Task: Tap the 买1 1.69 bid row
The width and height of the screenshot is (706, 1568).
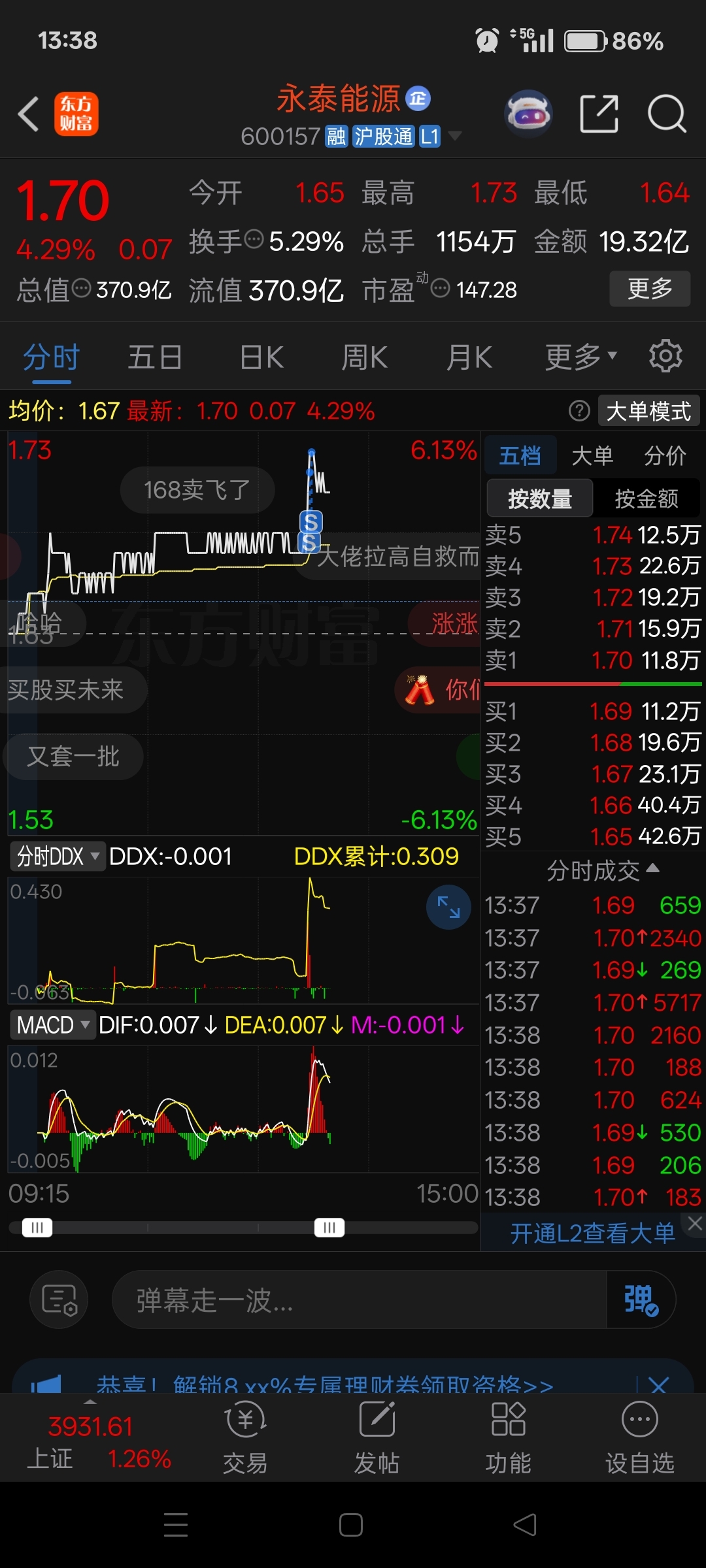Action: coord(593,711)
